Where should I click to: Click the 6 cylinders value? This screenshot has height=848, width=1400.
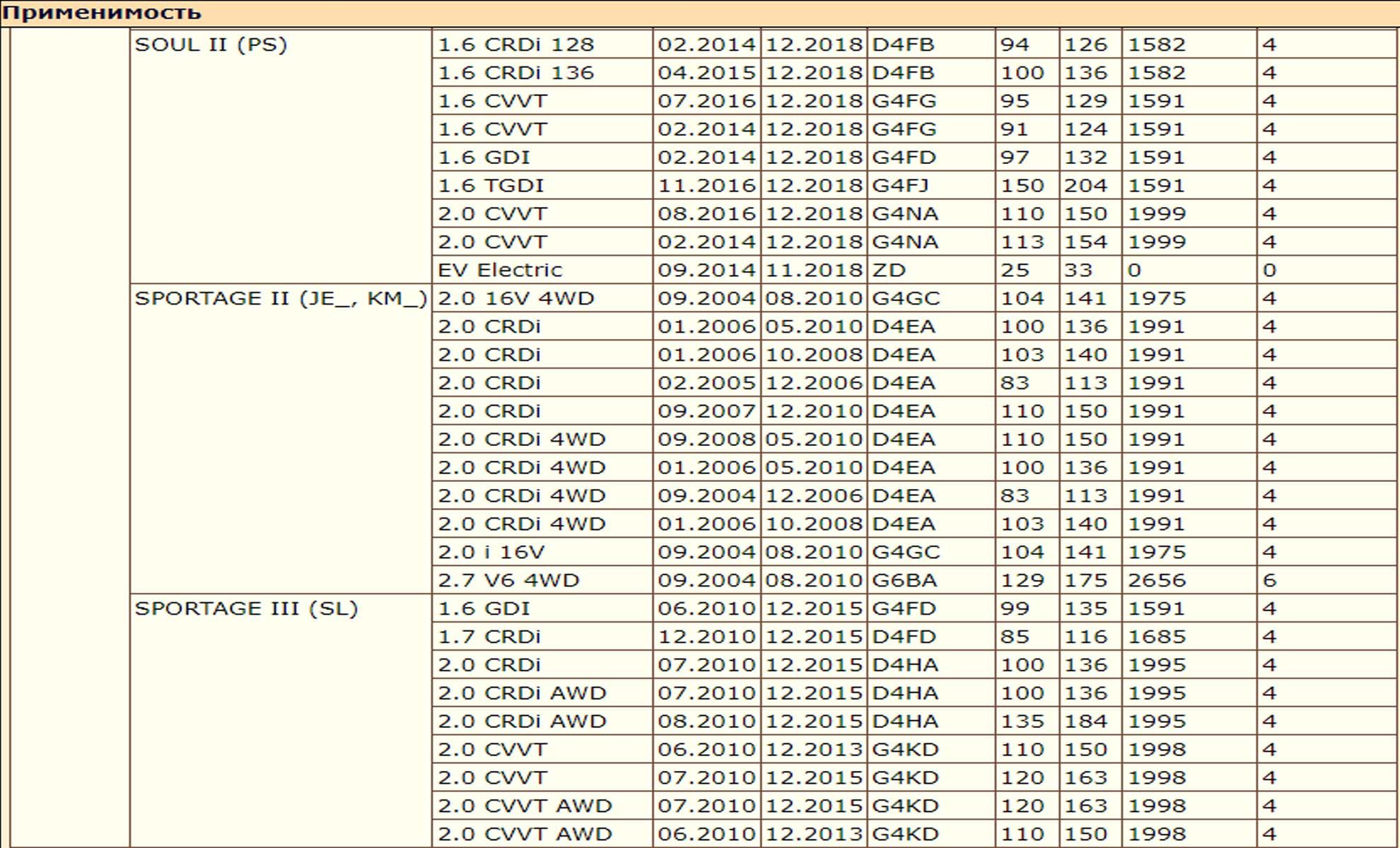tap(1327, 580)
